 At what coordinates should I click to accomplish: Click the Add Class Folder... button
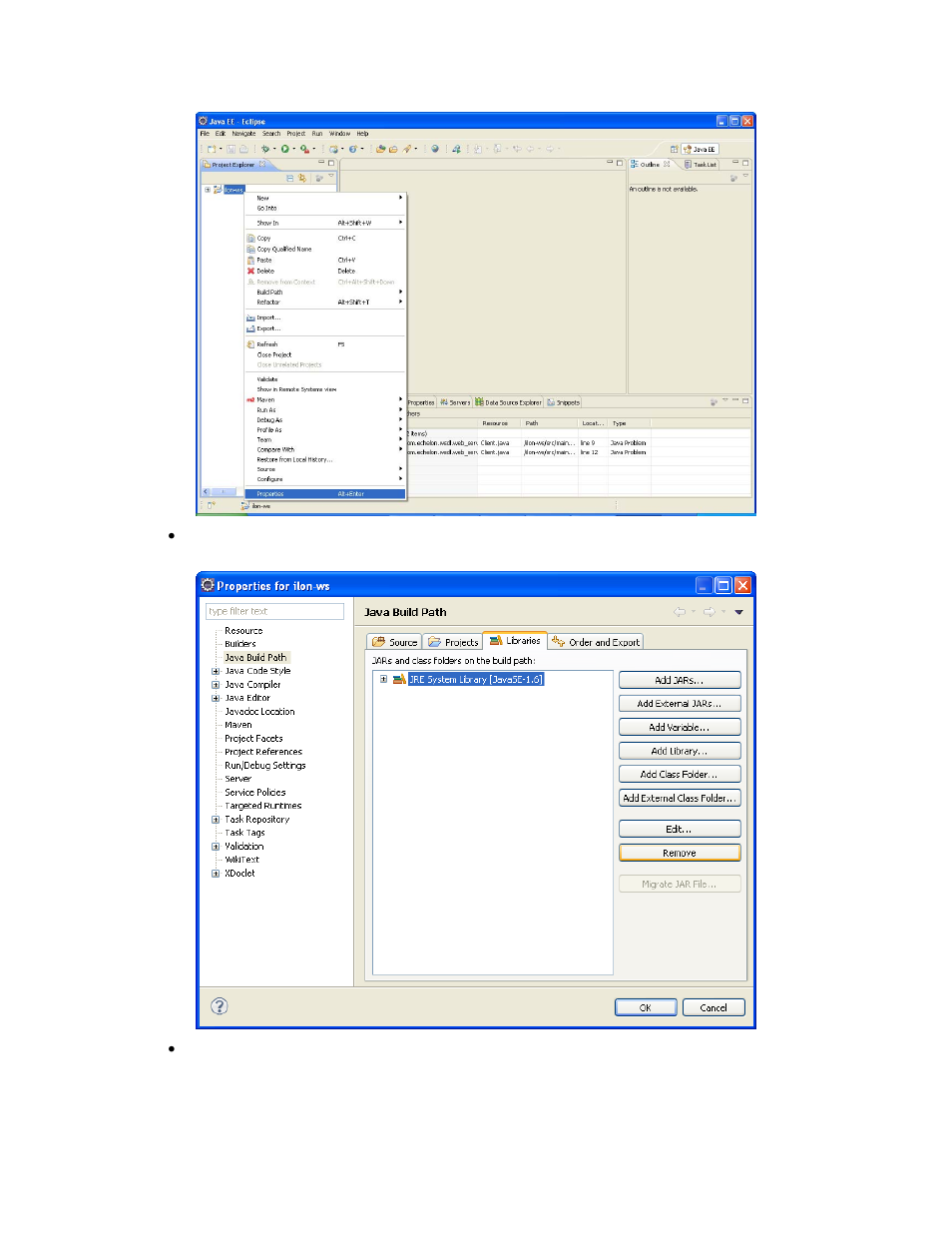coord(680,775)
